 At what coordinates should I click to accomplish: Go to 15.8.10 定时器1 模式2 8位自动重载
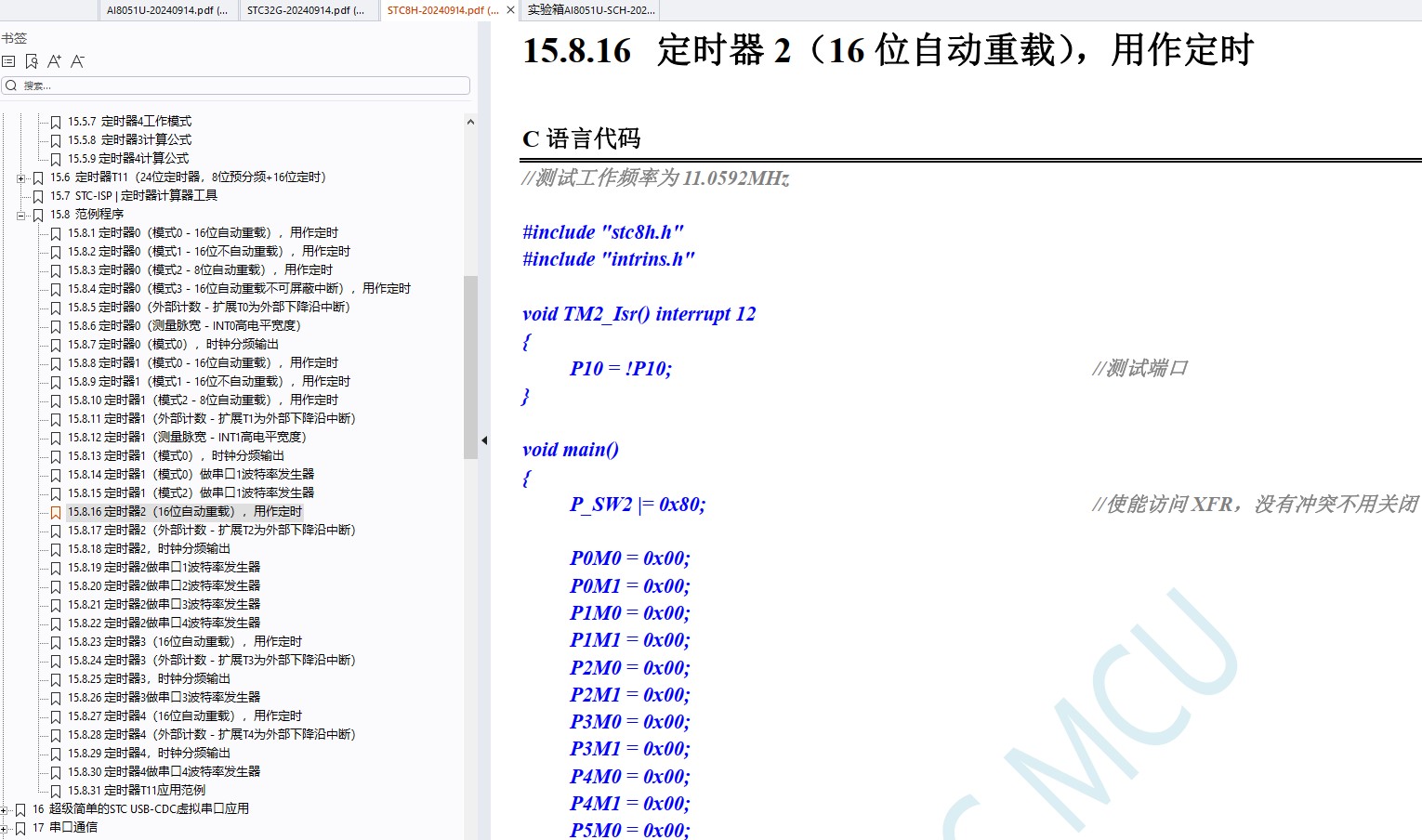click(203, 400)
